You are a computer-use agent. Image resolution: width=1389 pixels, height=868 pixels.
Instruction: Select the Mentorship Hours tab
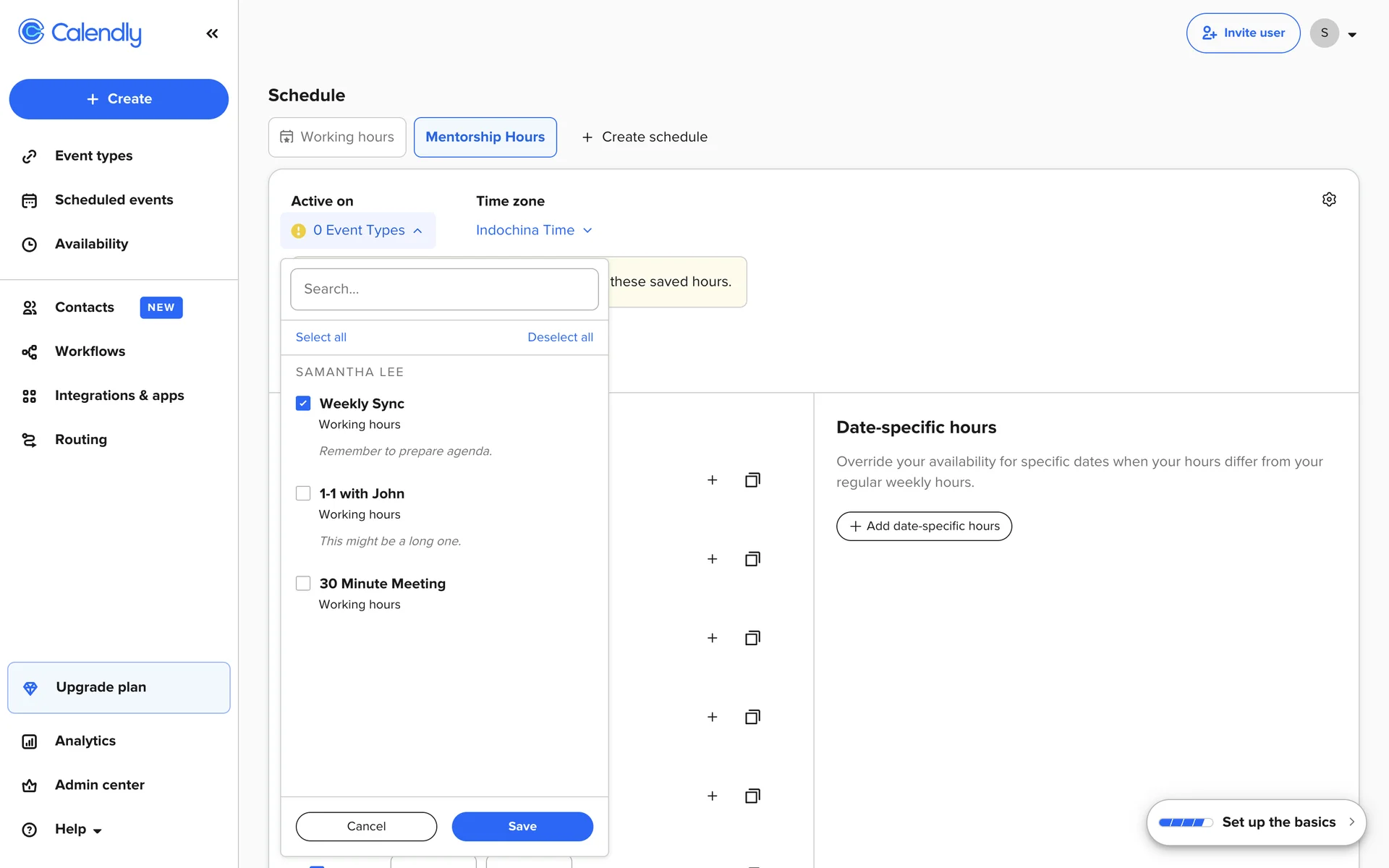point(485,137)
